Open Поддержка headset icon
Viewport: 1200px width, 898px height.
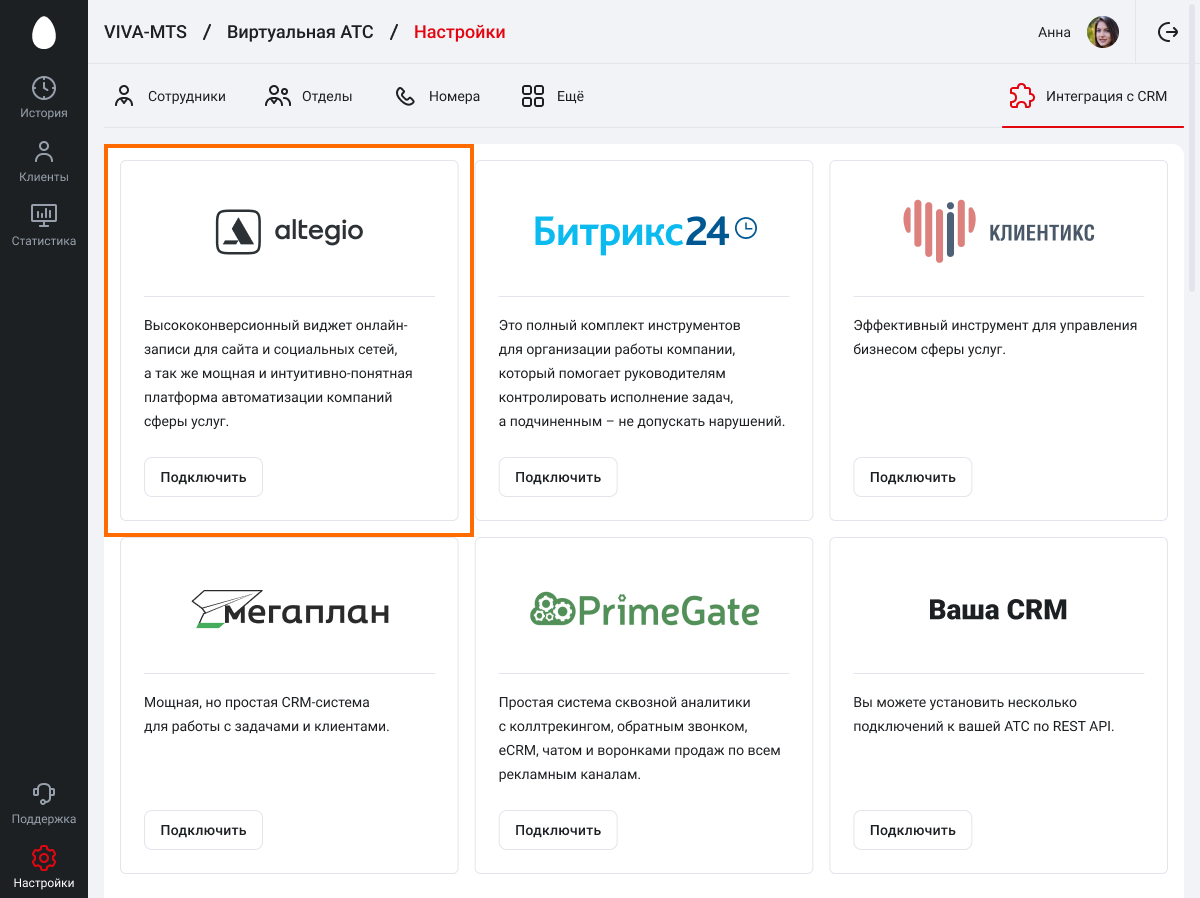[x=43, y=794]
